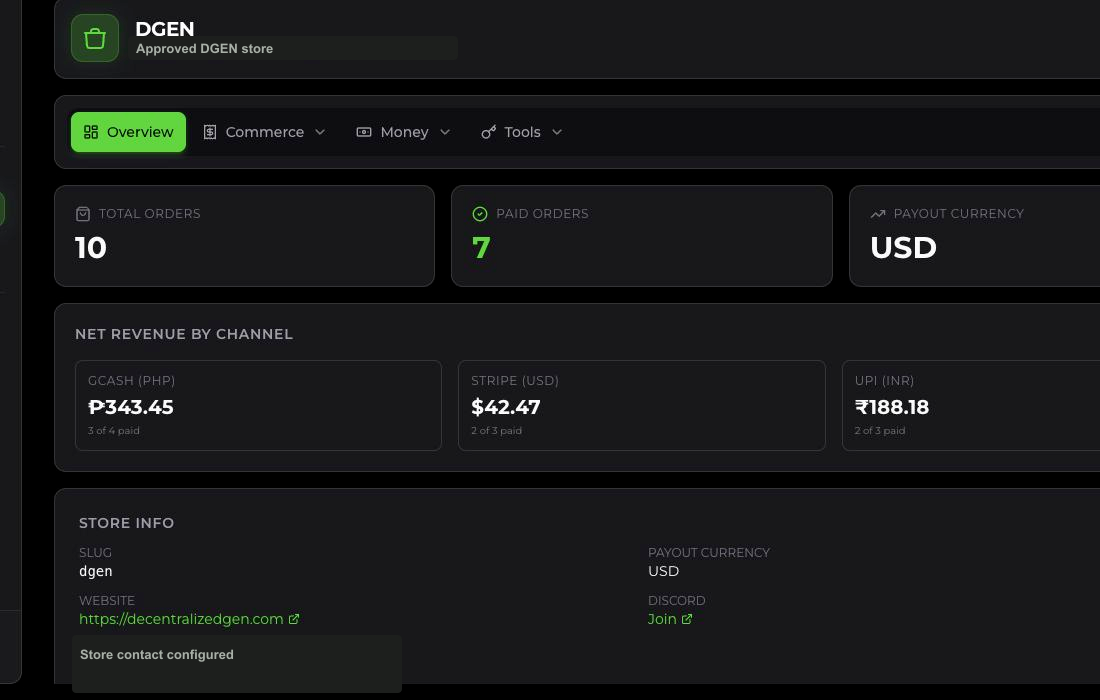The image size is (1100, 700).
Task: Select the $42.47 Stripe amount
Action: [506, 407]
